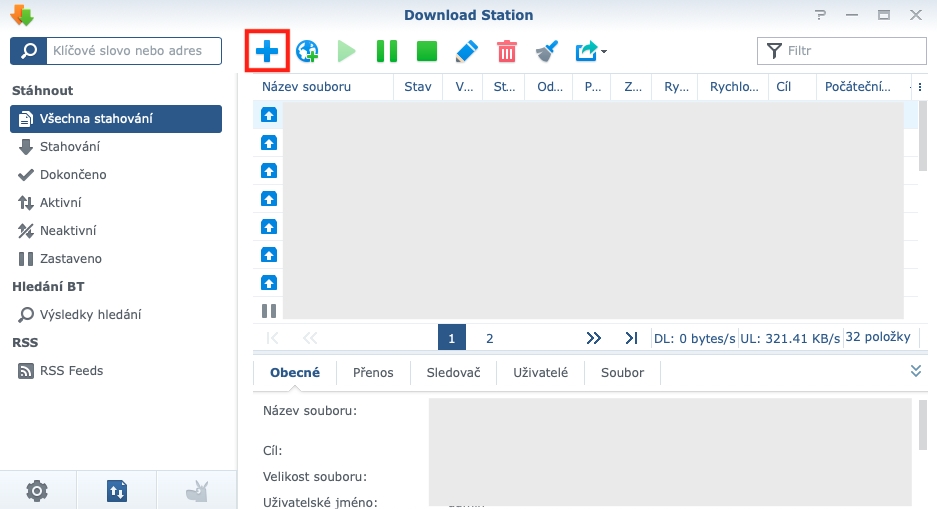Click the add download by URL globe icon
Screen dimensions: 937x509
[307, 51]
